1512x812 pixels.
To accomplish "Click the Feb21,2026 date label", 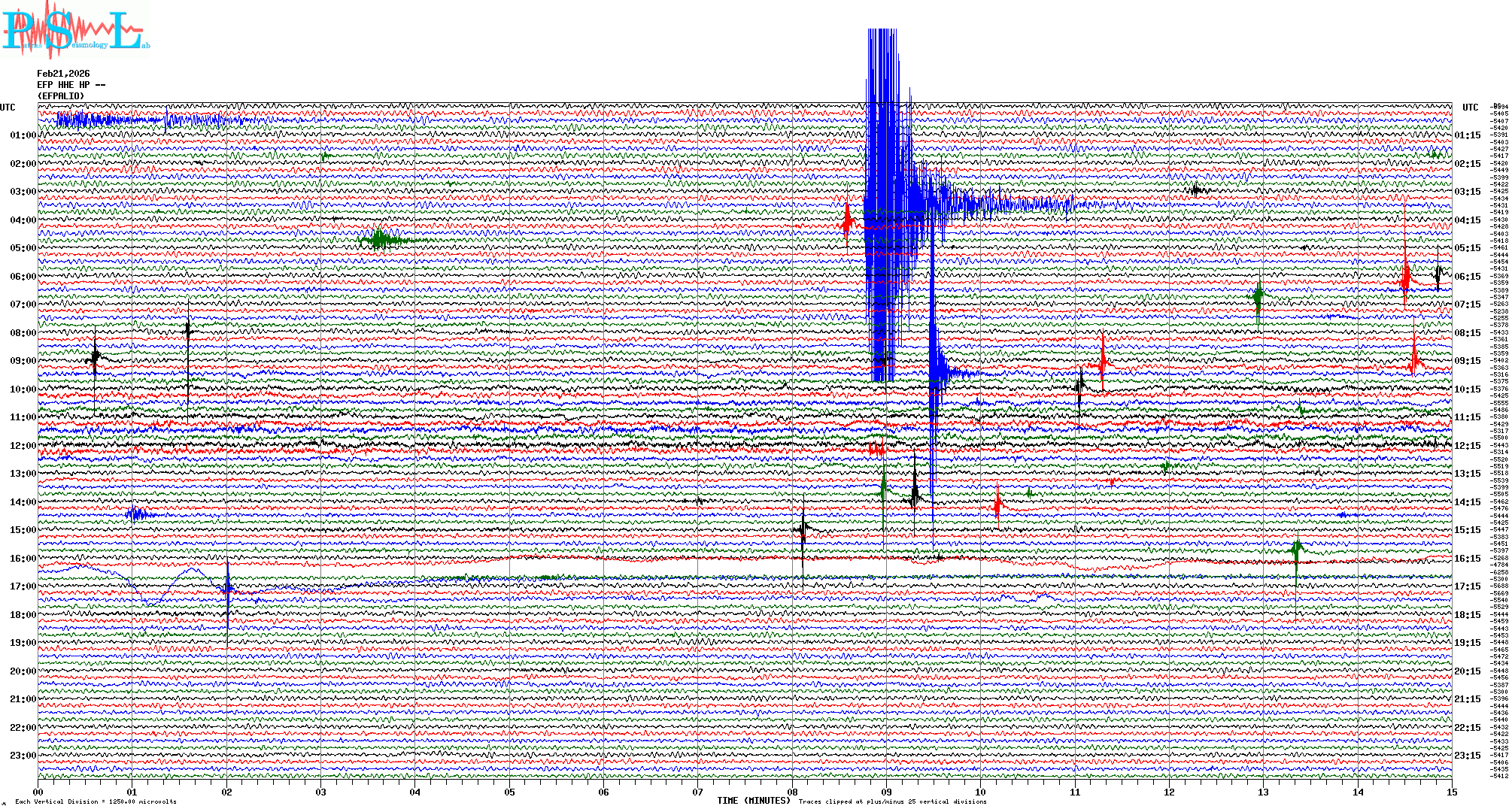I will tap(63, 74).
